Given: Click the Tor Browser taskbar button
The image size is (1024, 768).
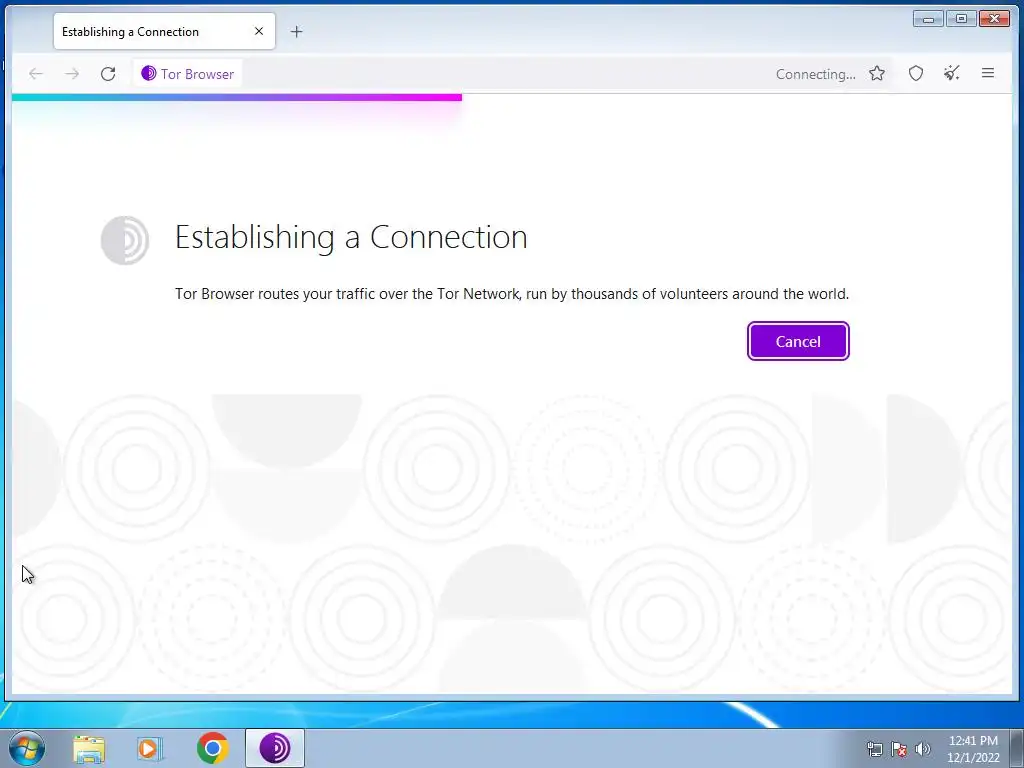Looking at the screenshot, I should point(275,748).
